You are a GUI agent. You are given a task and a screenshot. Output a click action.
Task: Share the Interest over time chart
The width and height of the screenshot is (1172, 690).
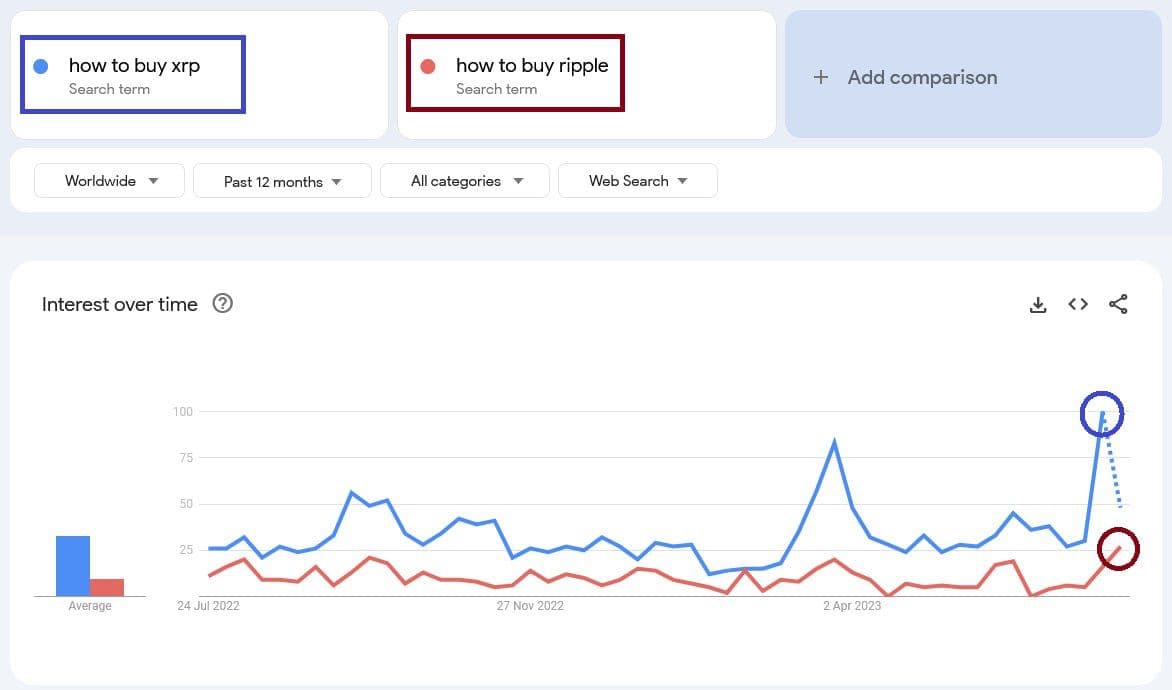(x=1118, y=305)
